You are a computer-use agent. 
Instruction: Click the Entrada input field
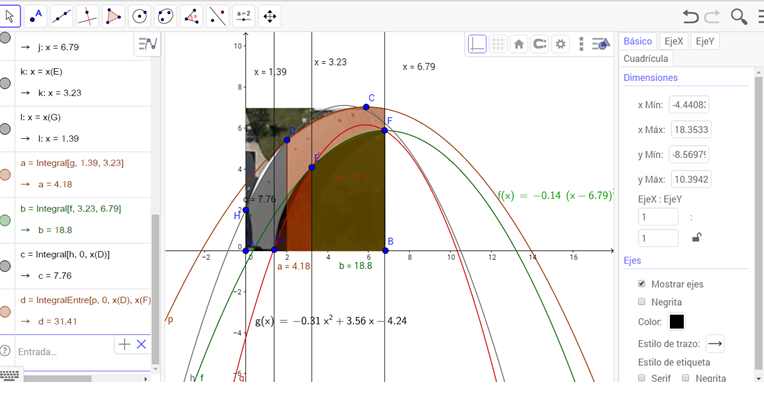(63, 352)
